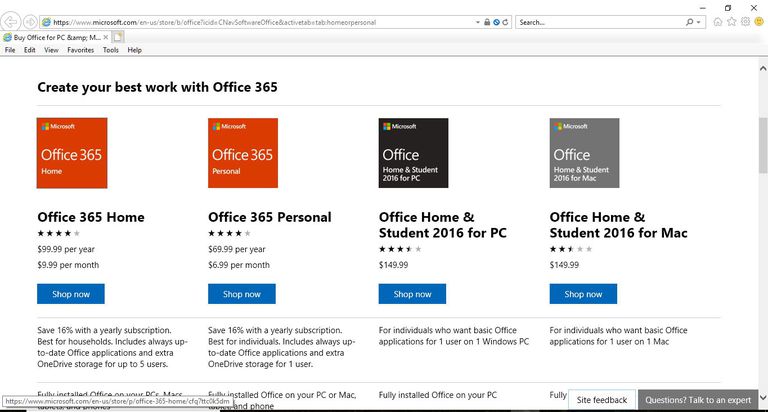The image size is (768, 412).
Task: Click the page URL in the address bar
Action: coord(215,22)
